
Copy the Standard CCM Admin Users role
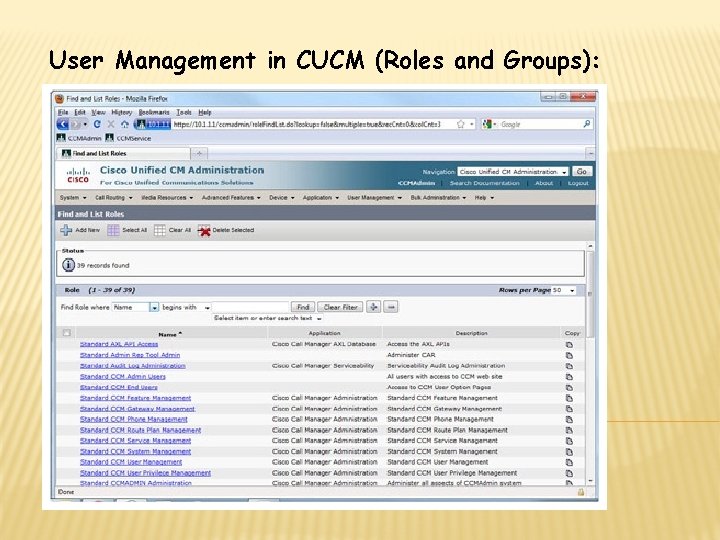point(569,377)
